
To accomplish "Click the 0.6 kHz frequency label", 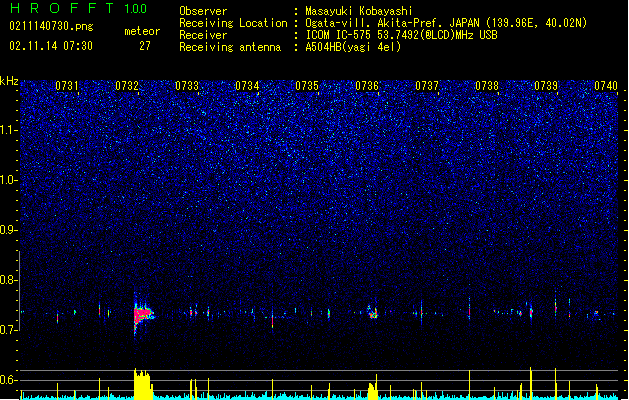I will point(8,380).
